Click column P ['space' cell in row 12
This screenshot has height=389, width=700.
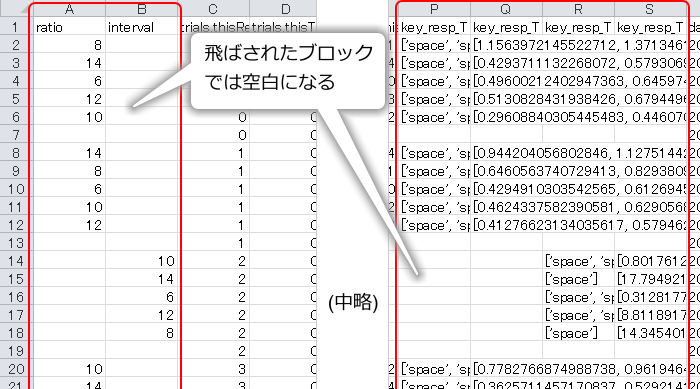pyautogui.click(x=434, y=225)
